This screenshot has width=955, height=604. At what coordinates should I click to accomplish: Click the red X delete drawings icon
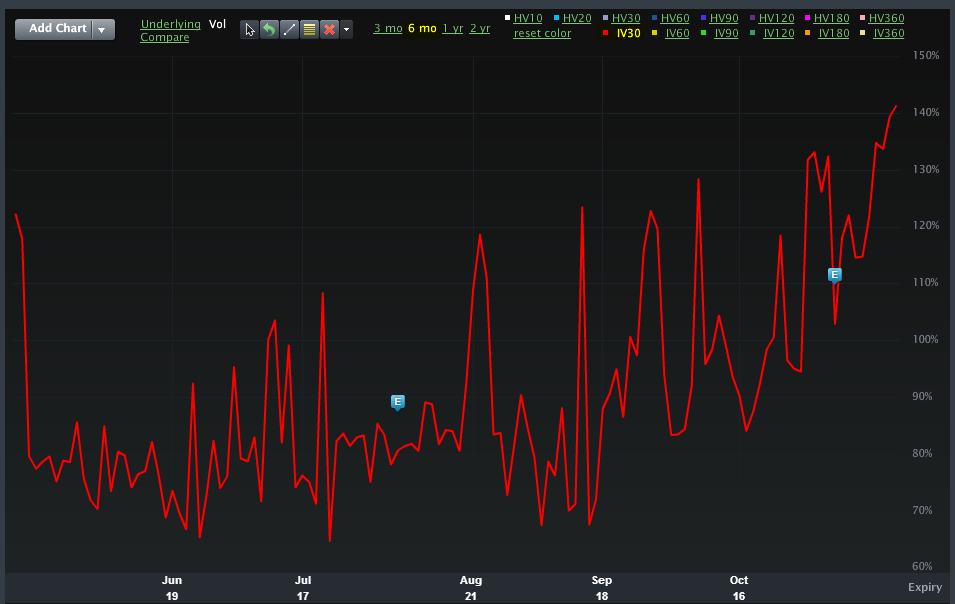point(329,29)
